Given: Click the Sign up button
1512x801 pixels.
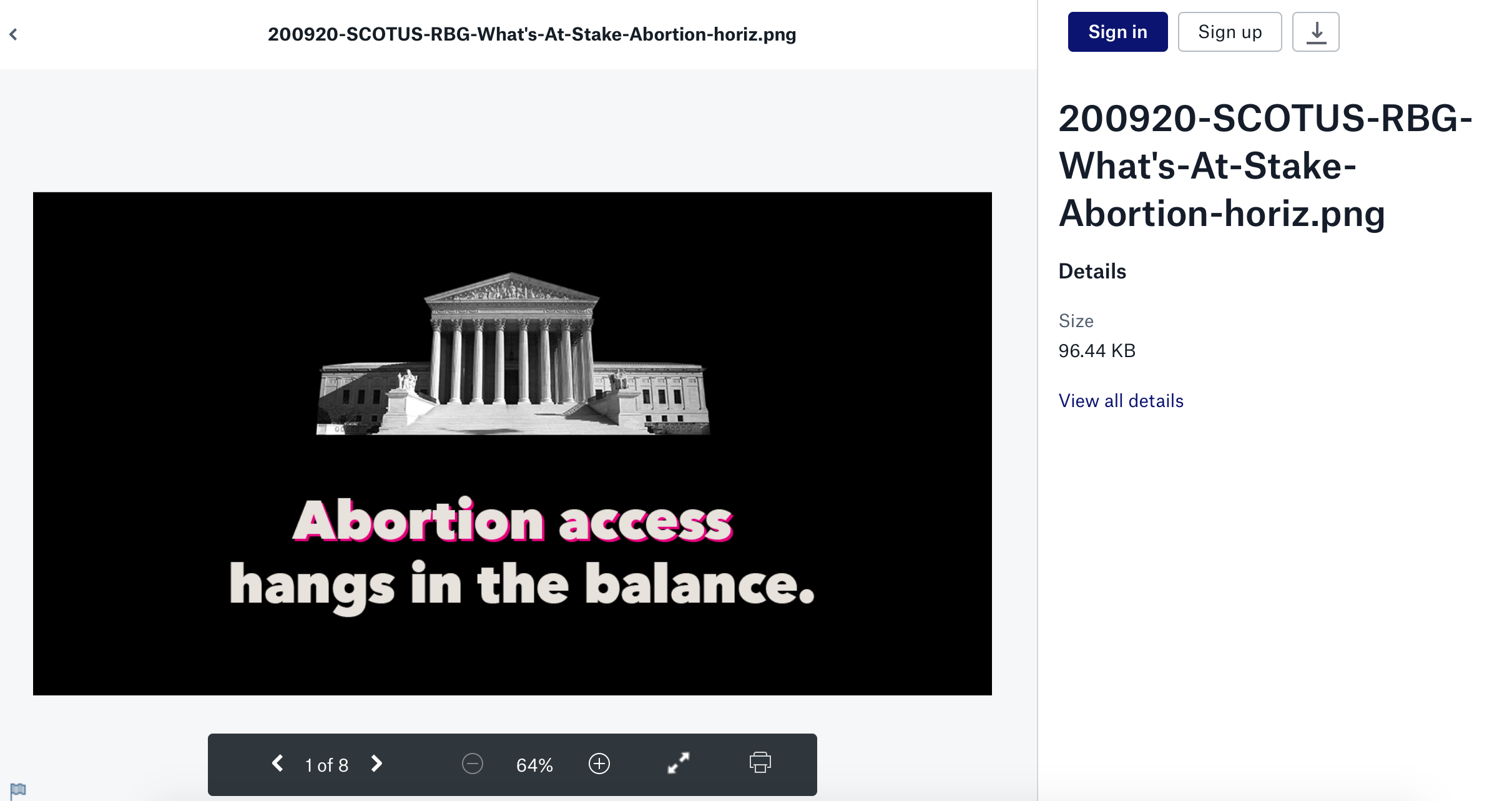Looking at the screenshot, I should coord(1230,32).
